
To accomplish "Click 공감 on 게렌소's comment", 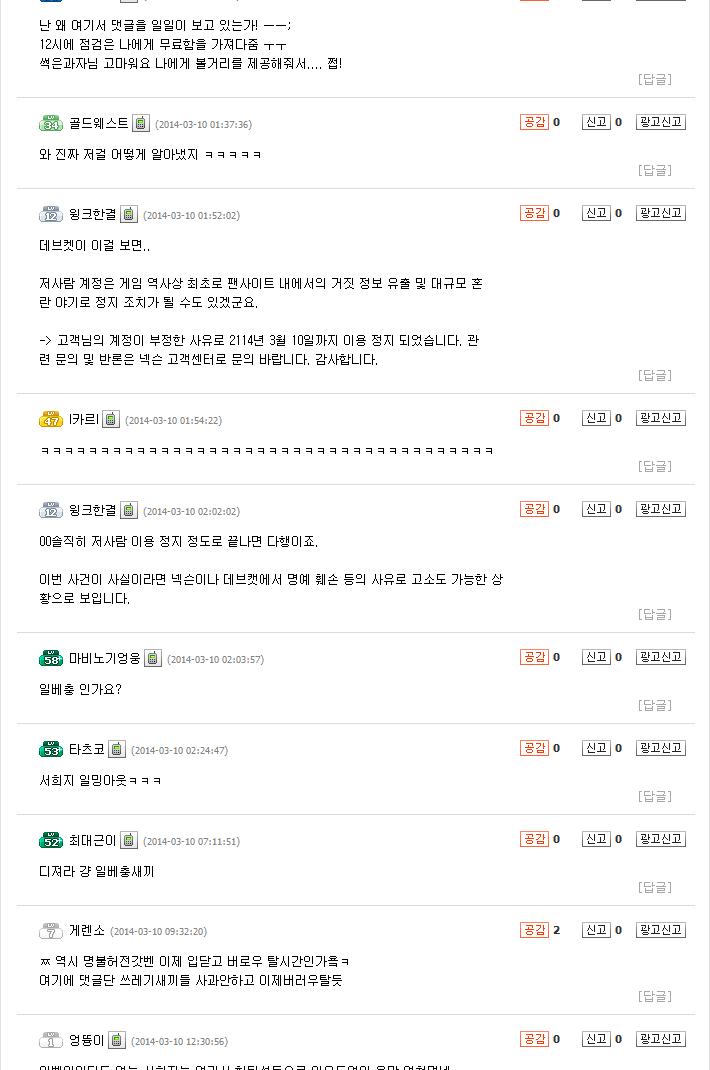I will tap(534, 930).
